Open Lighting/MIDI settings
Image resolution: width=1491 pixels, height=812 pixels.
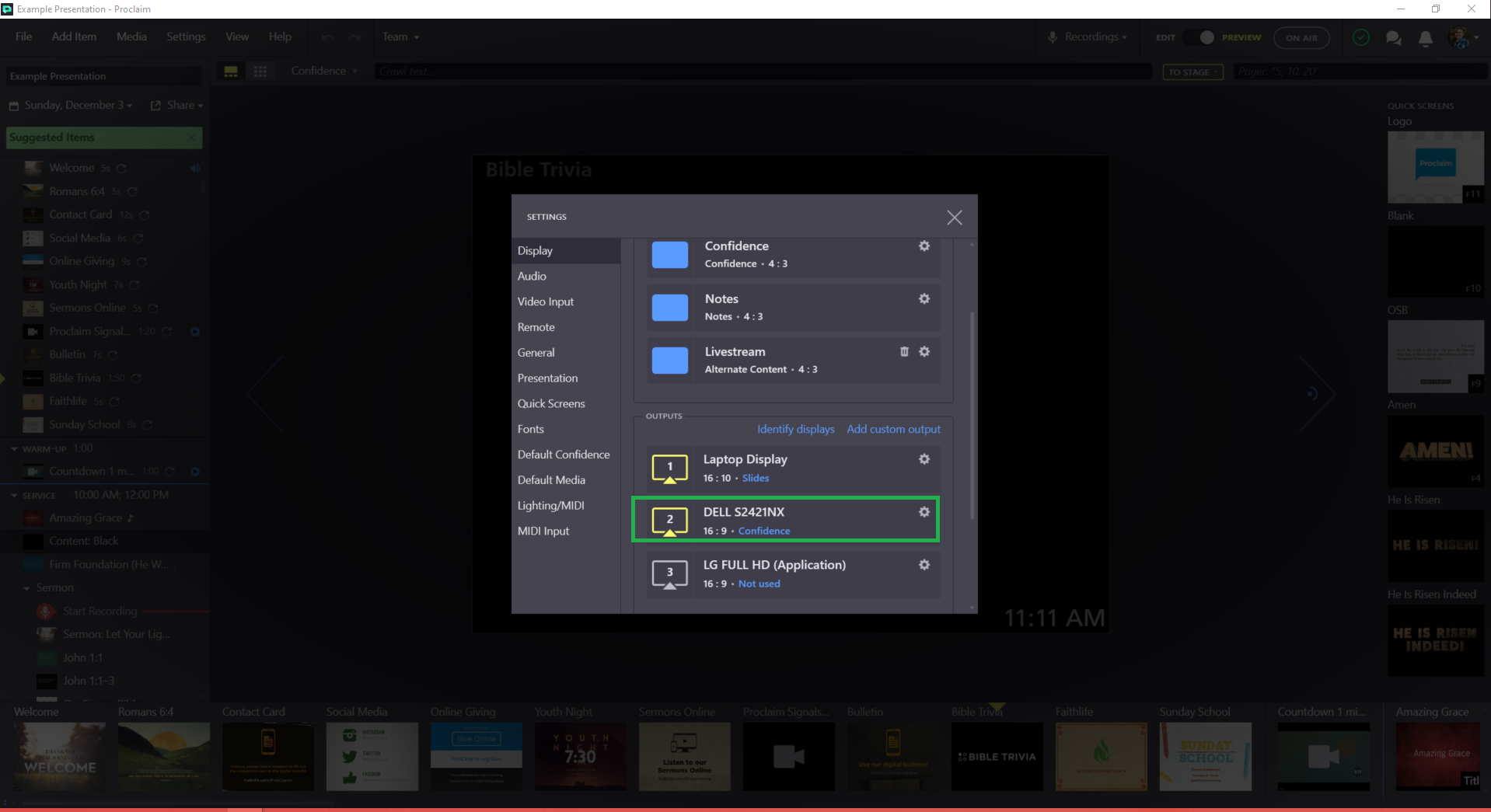(x=566, y=505)
